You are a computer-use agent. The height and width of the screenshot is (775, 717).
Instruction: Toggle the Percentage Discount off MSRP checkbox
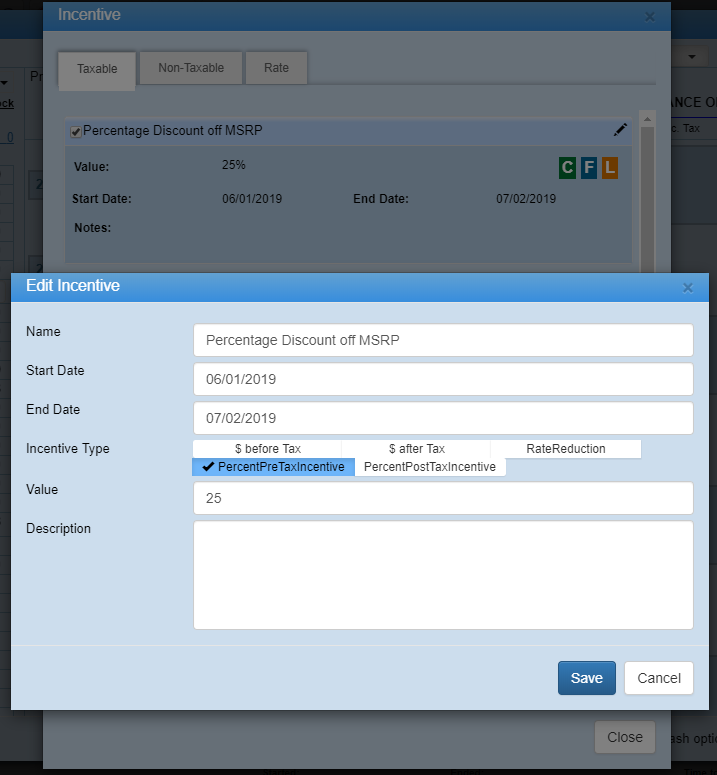click(x=76, y=132)
